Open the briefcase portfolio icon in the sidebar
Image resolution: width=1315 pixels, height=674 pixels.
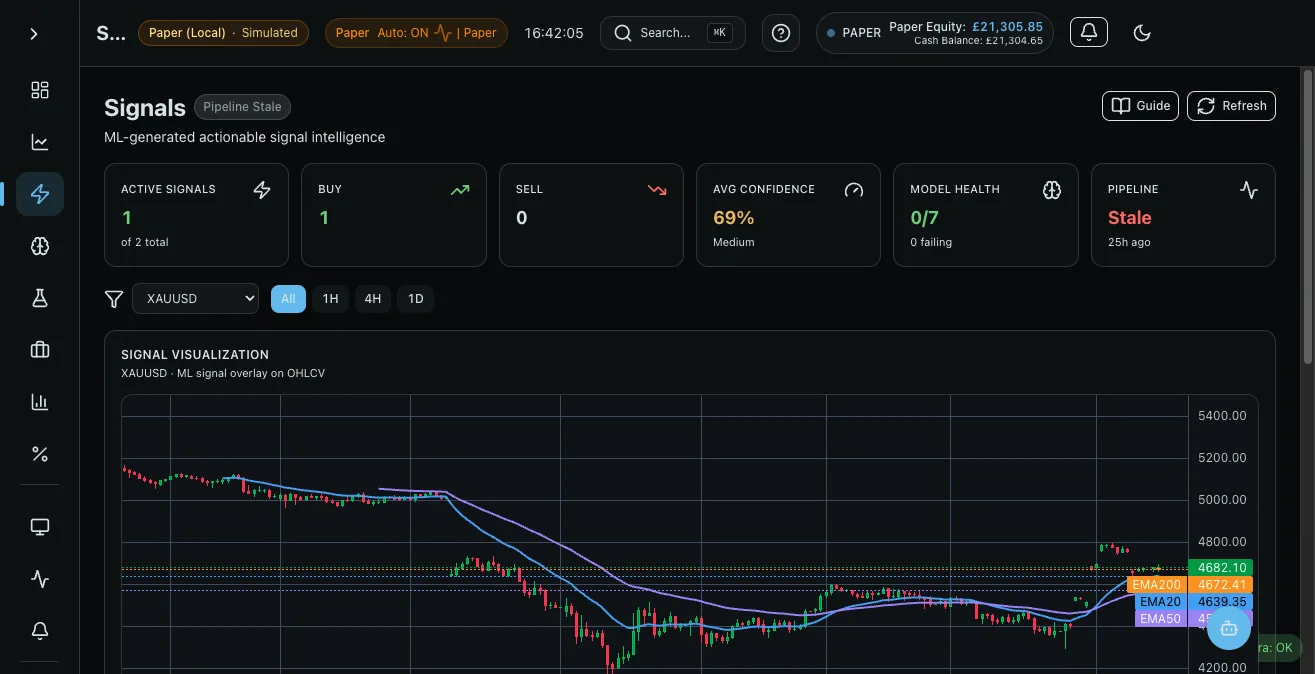pyautogui.click(x=40, y=350)
